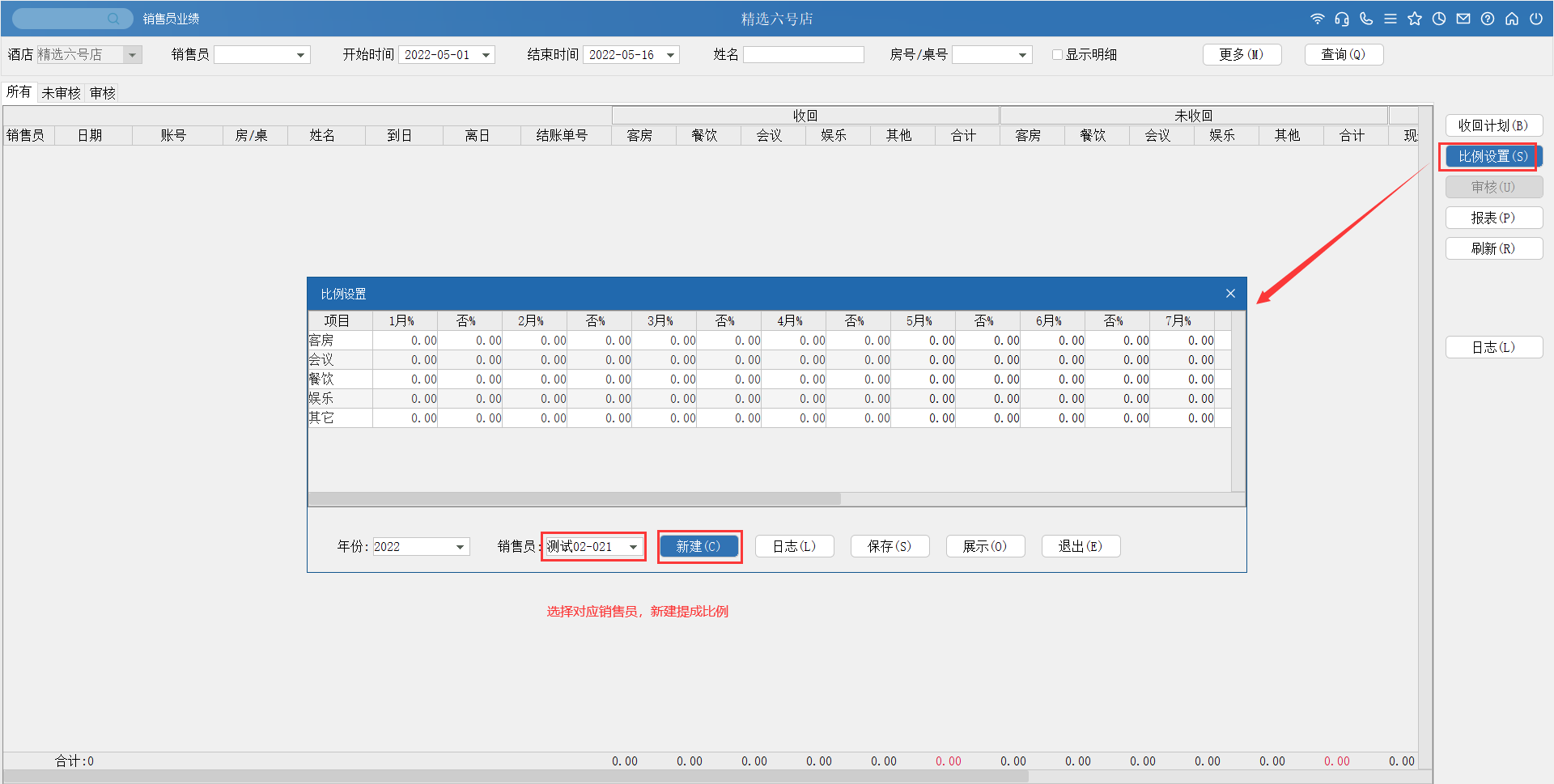Open the envelope messages icon
Image resolution: width=1554 pixels, height=784 pixels.
(x=1463, y=19)
